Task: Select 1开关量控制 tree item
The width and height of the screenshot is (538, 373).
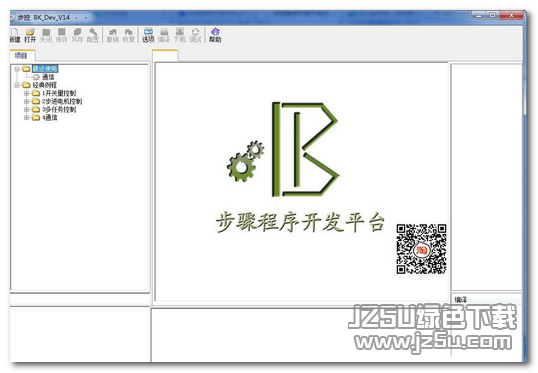Action: click(59, 93)
